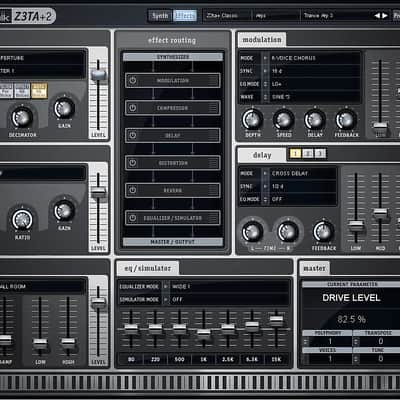Screen dimensions: 400x400
Task: Select delay unit 1 button
Action: click(295, 154)
